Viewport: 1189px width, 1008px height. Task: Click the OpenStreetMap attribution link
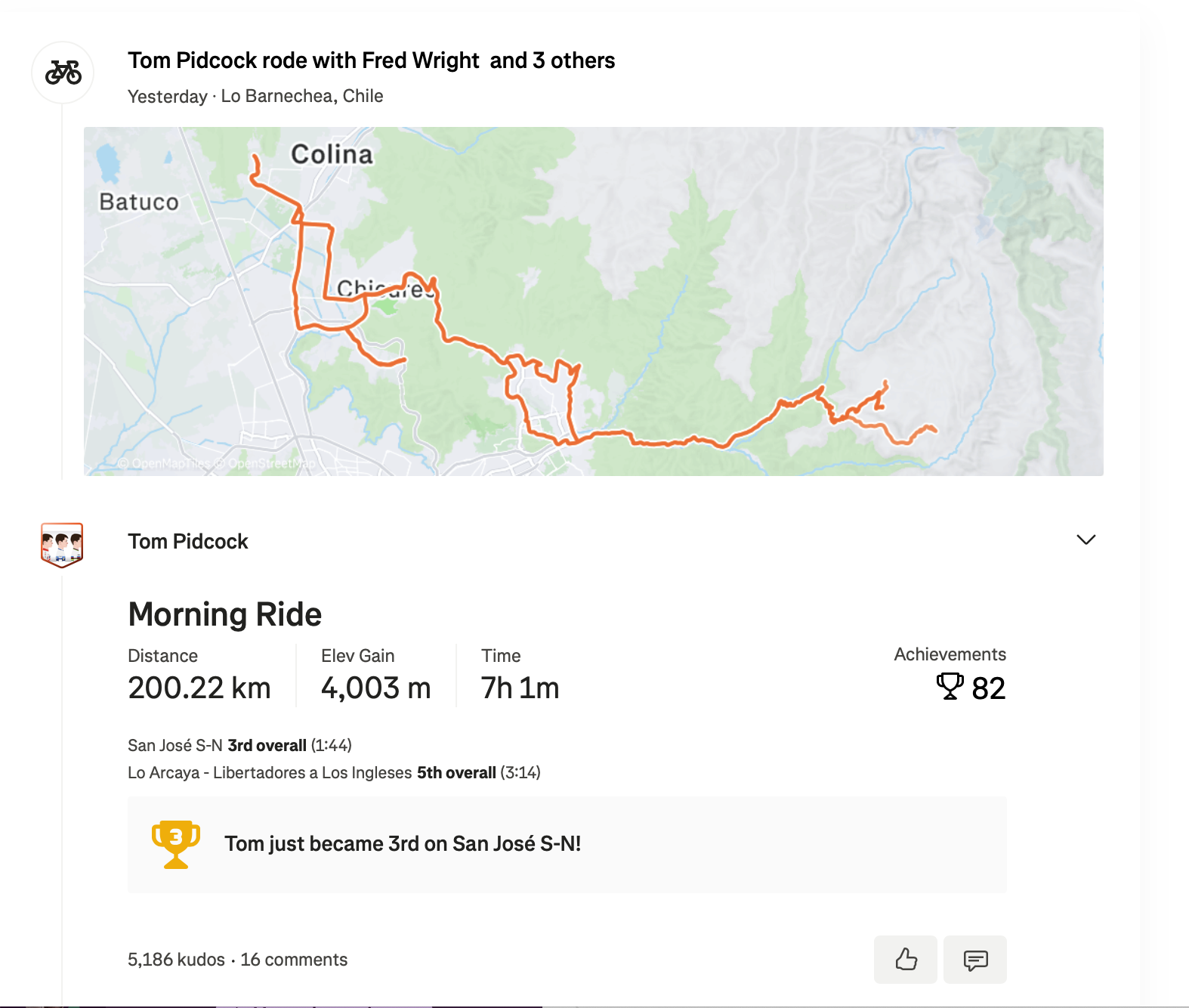(264, 461)
